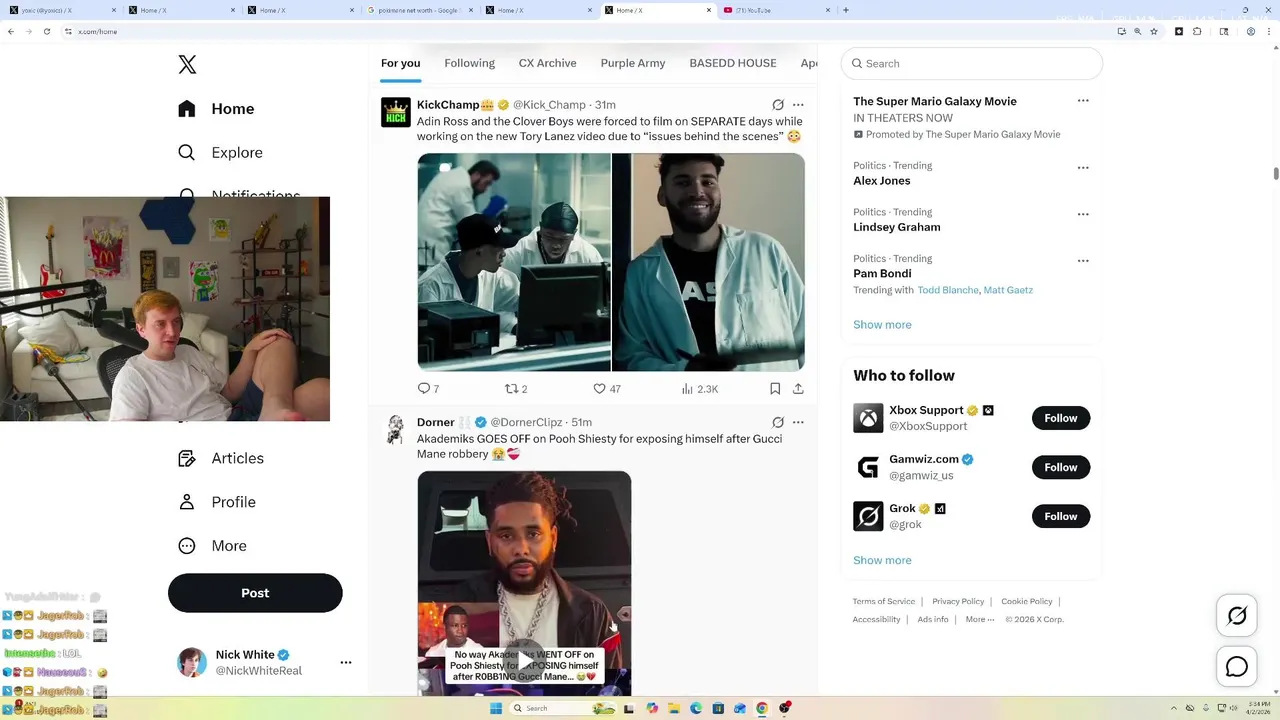Open Grok account avatar
Image resolution: width=1280 pixels, height=720 pixels.
868,516
